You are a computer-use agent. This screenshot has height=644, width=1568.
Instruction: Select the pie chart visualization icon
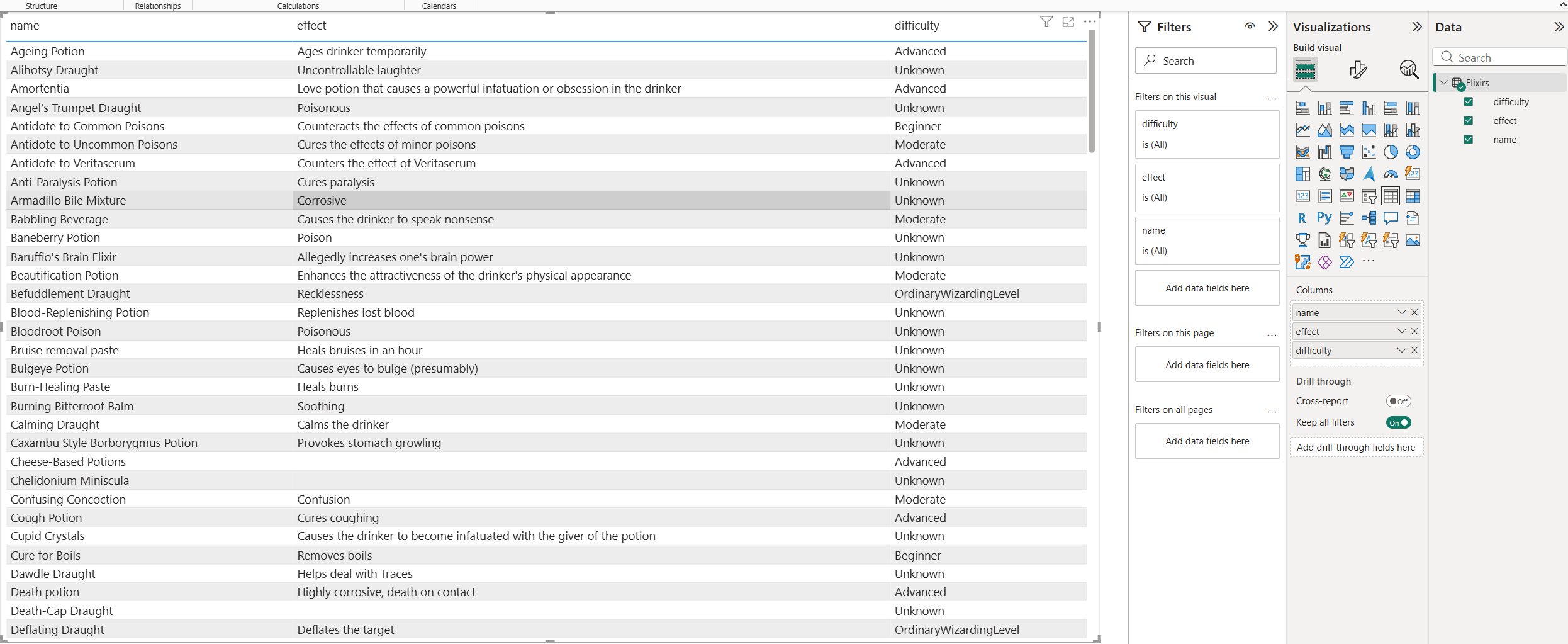pyautogui.click(x=1391, y=152)
